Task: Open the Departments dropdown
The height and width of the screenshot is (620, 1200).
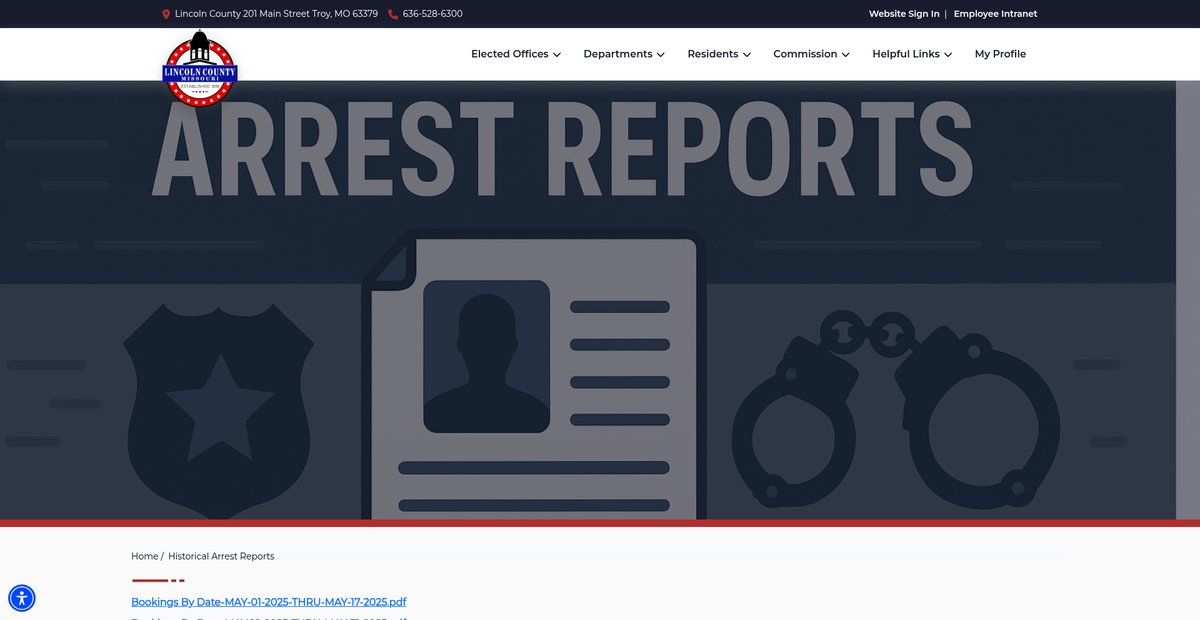Action: pyautogui.click(x=623, y=54)
